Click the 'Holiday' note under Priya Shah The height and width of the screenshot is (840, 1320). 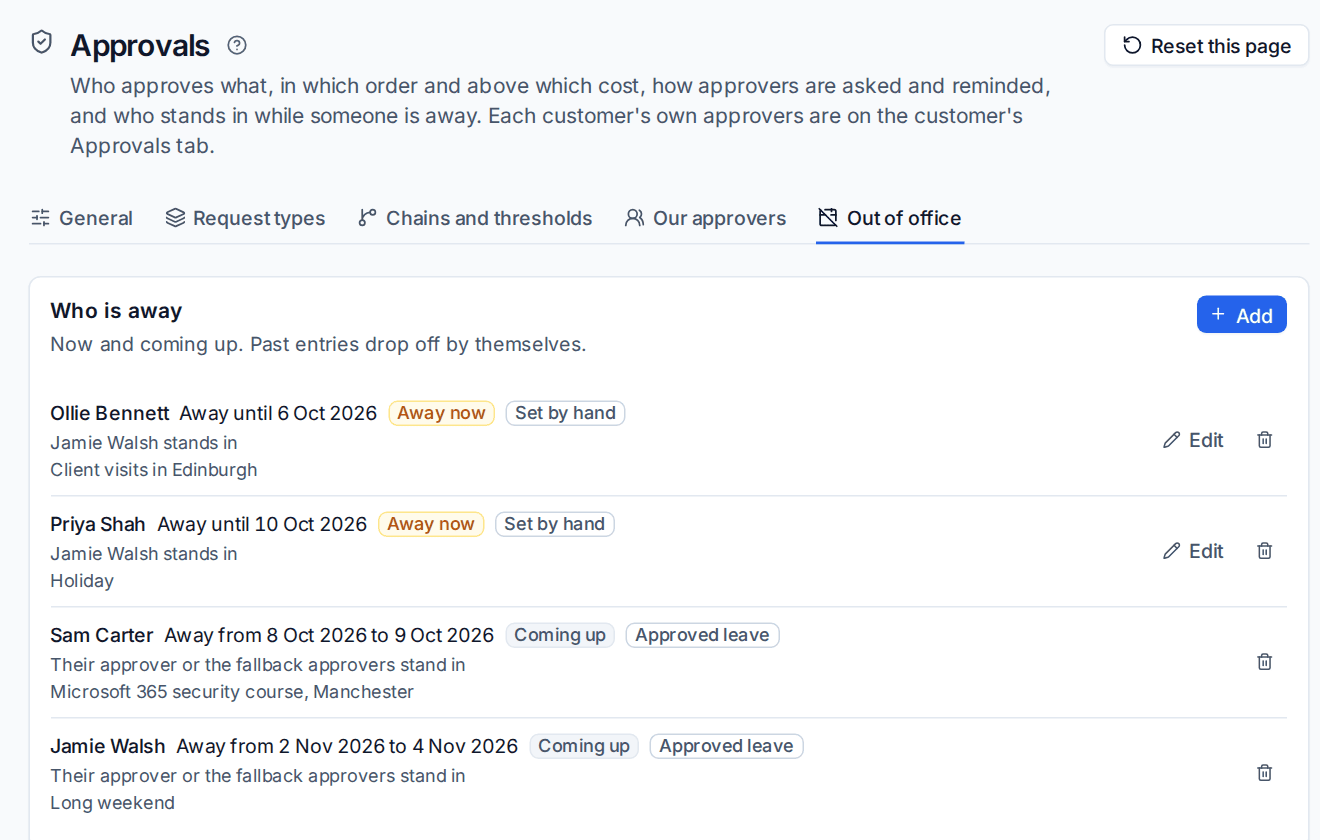(82, 581)
